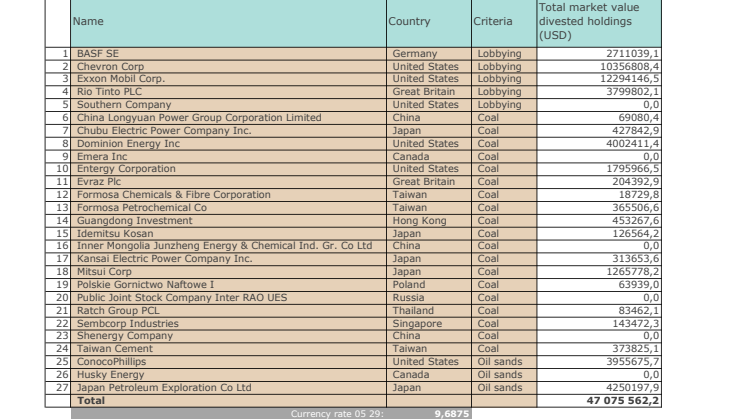The width and height of the screenshot is (746, 419).
Task: Select Formosa Petrochemical Co
Action: pyautogui.click(x=228, y=208)
